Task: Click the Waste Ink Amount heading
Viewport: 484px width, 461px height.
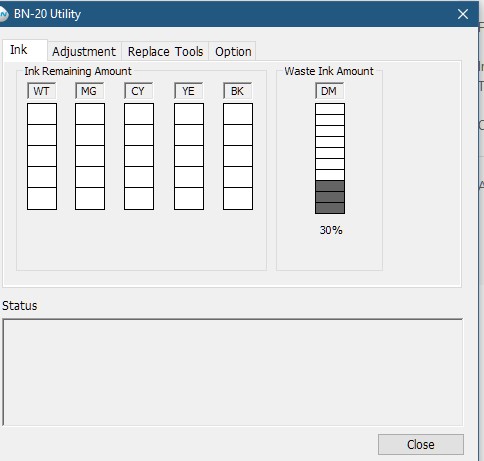Action: [x=329, y=71]
